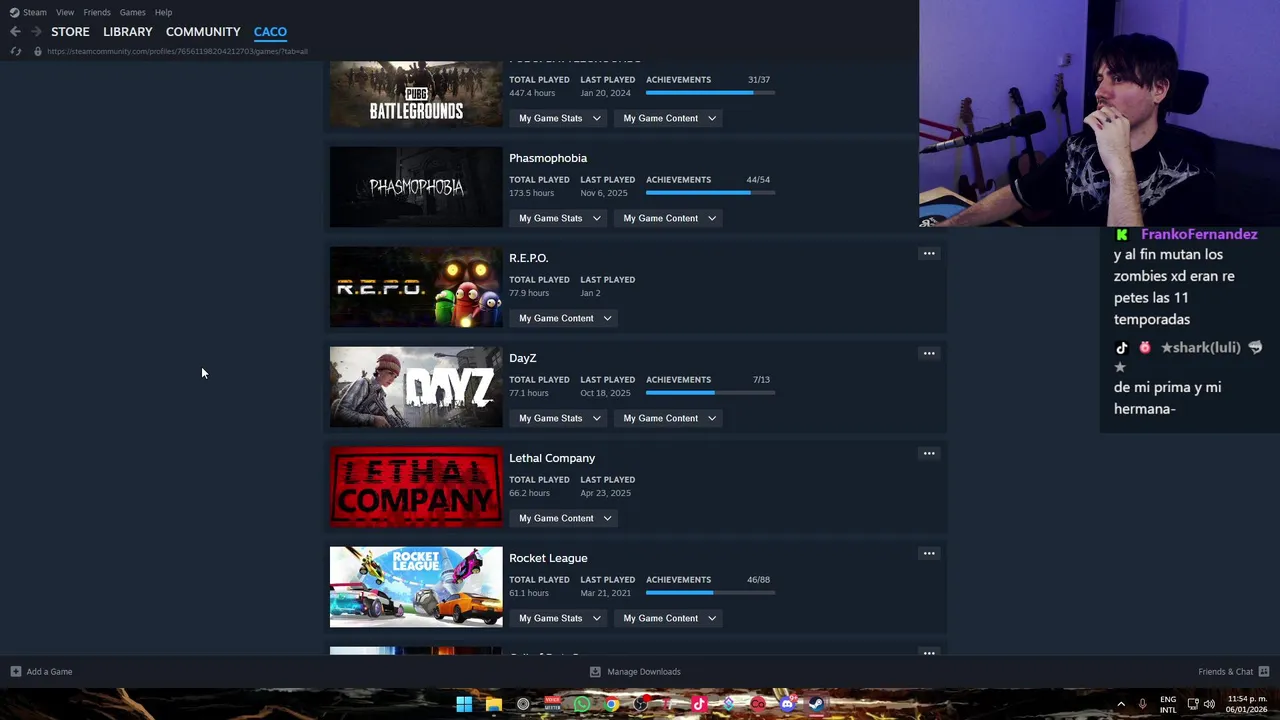The width and height of the screenshot is (1280, 720).
Task: Expand My Game Content for Phasmophobia
Action: pyautogui.click(x=670, y=218)
